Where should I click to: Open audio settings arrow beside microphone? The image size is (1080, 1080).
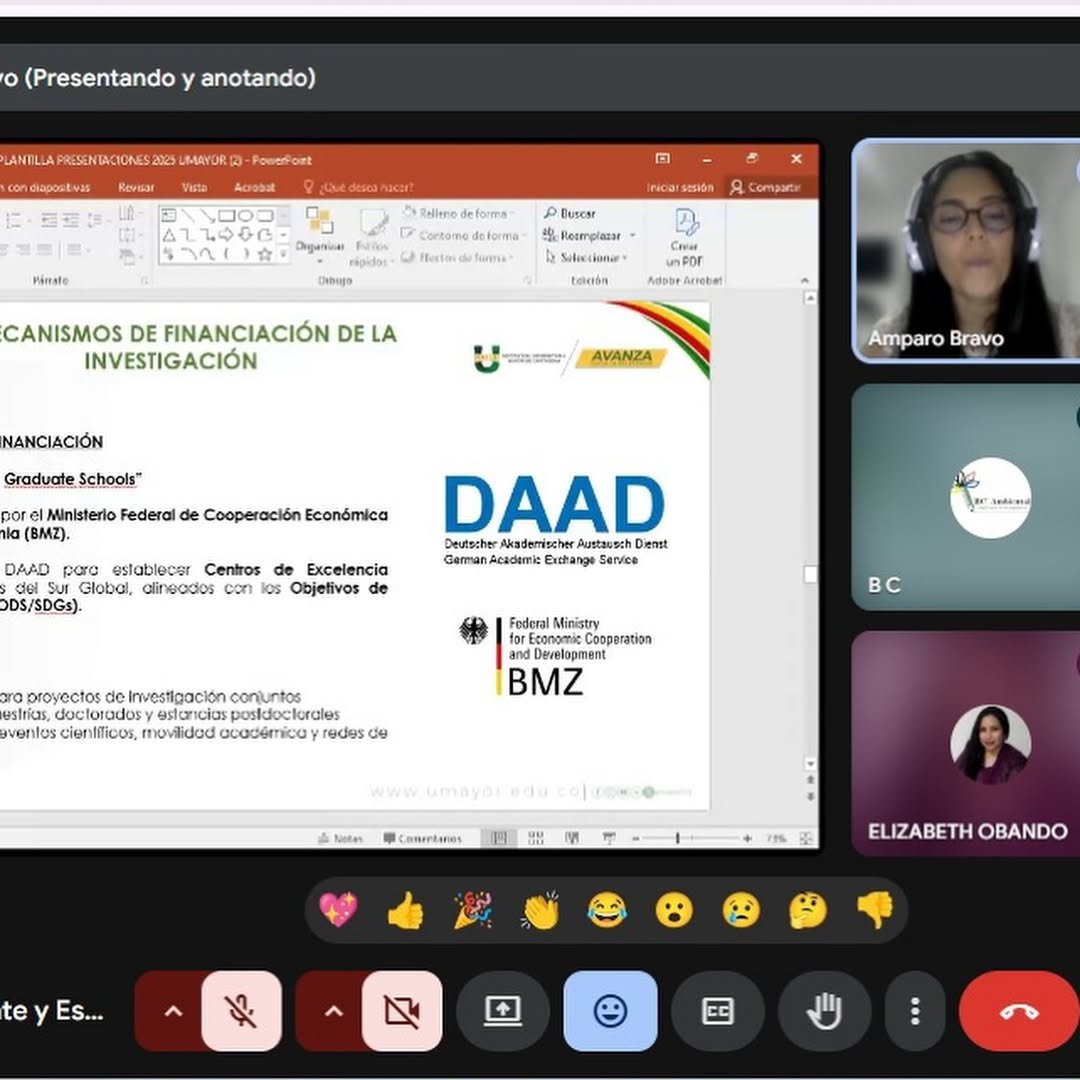(173, 1011)
